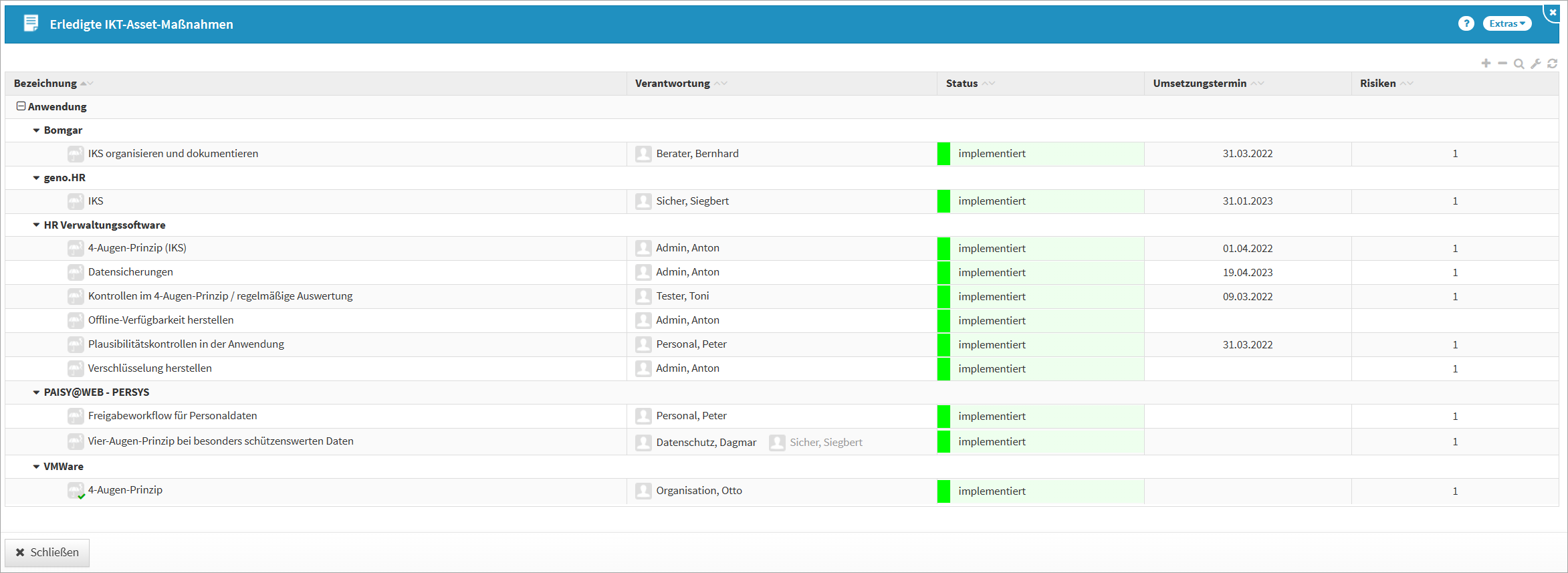Open the Extras dropdown menu
Image resolution: width=1568 pixels, height=573 pixels.
tap(1506, 24)
